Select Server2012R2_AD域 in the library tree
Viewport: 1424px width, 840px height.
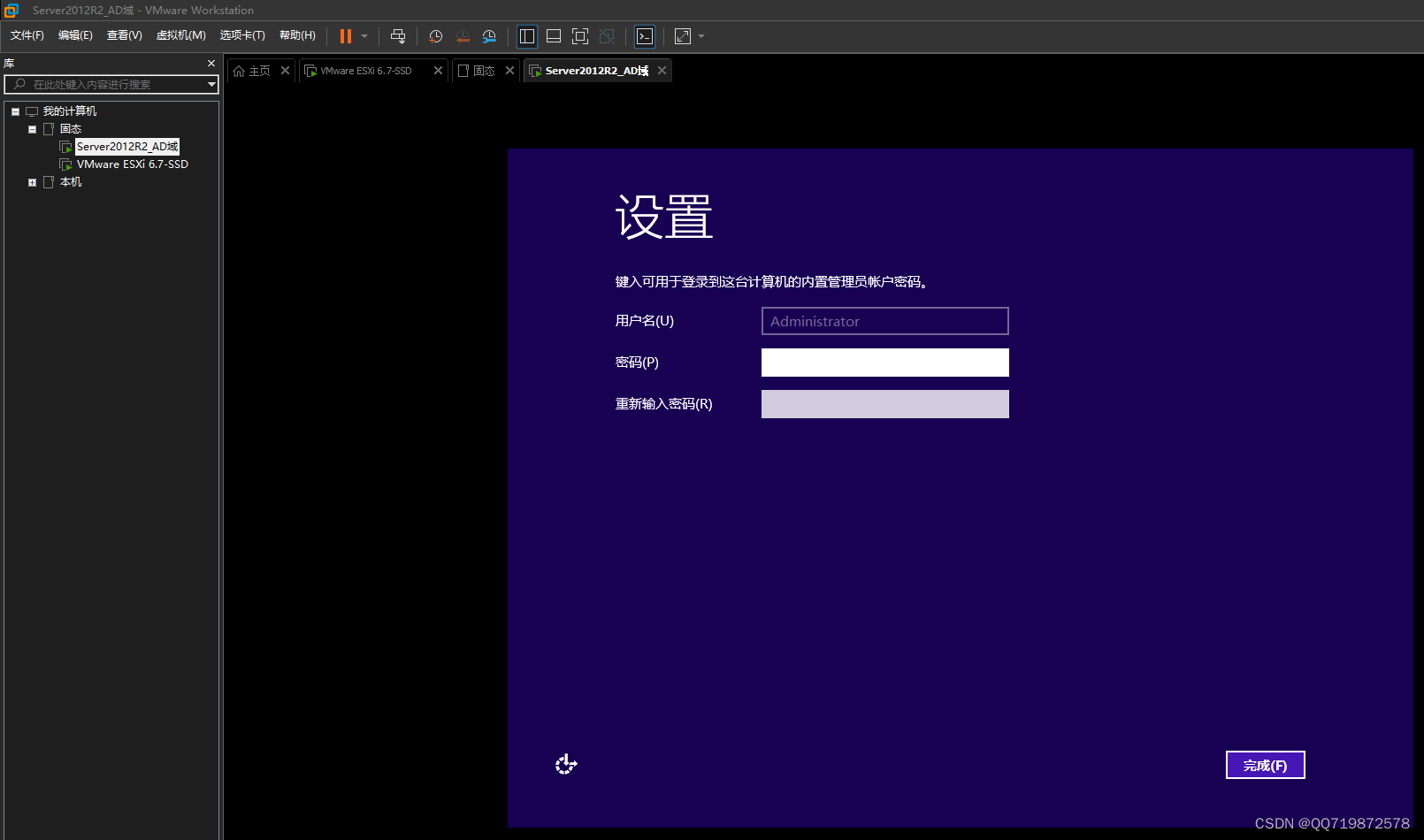coord(127,147)
